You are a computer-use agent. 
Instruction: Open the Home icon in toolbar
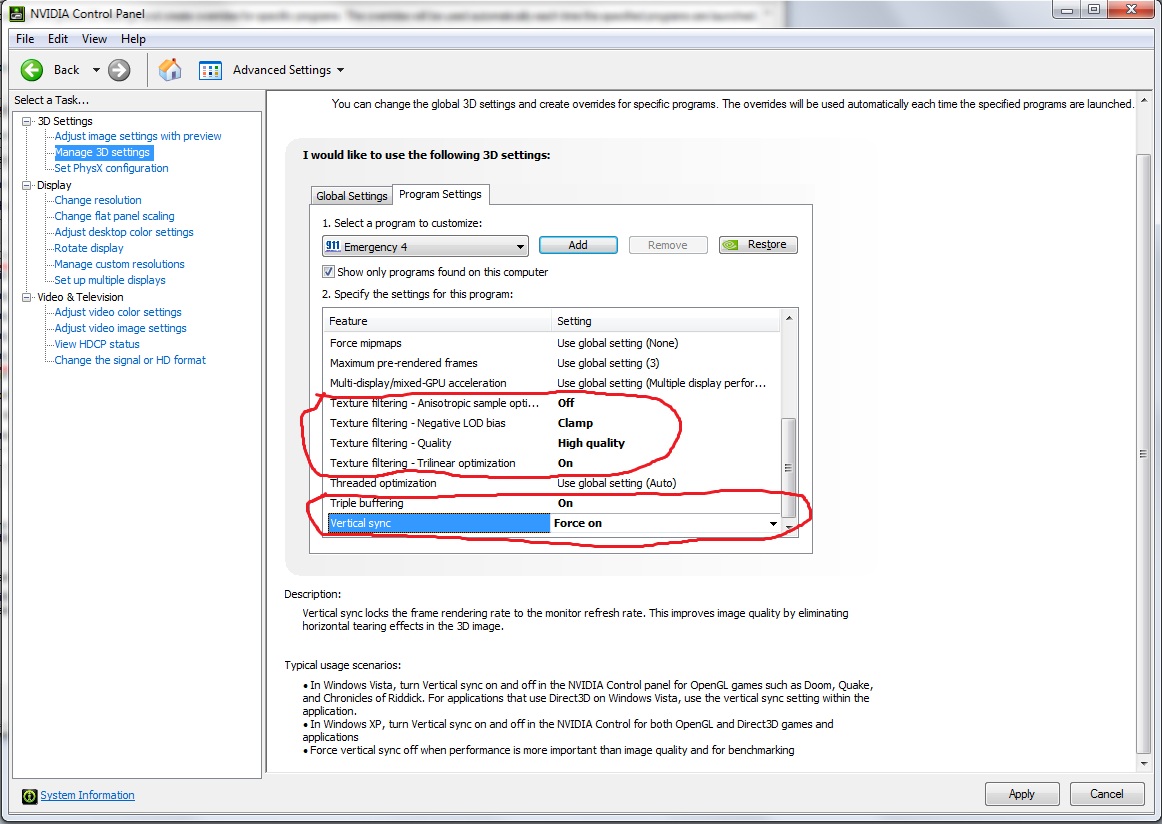(x=170, y=70)
